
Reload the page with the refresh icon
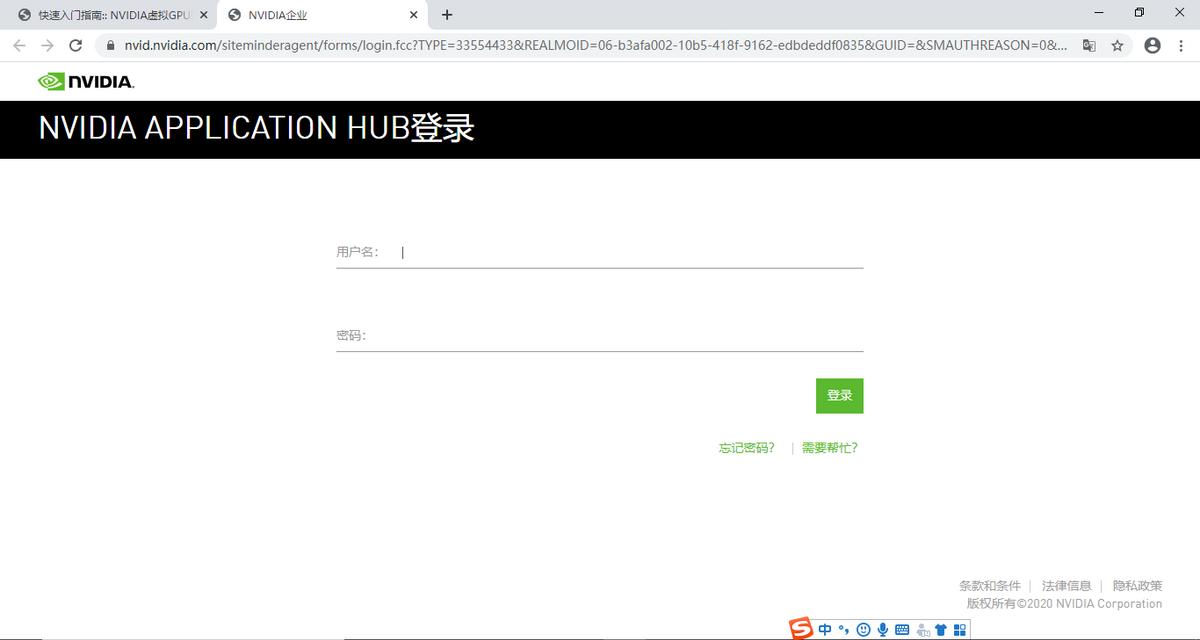point(75,45)
